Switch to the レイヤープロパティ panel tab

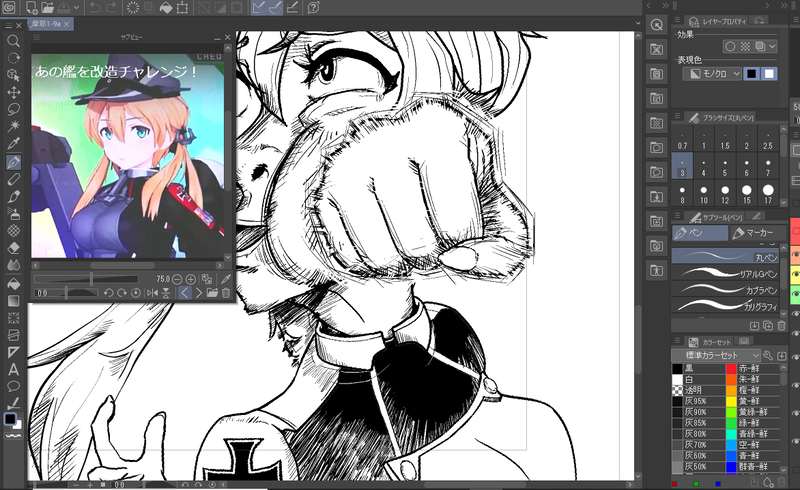(x=717, y=21)
